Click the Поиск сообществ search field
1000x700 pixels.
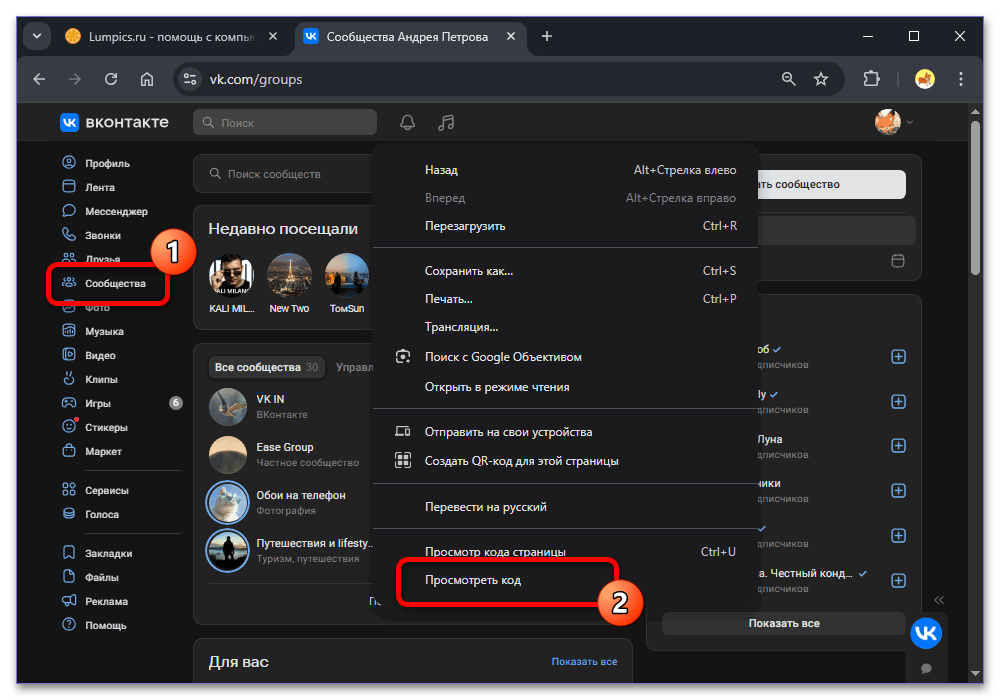coord(284,173)
